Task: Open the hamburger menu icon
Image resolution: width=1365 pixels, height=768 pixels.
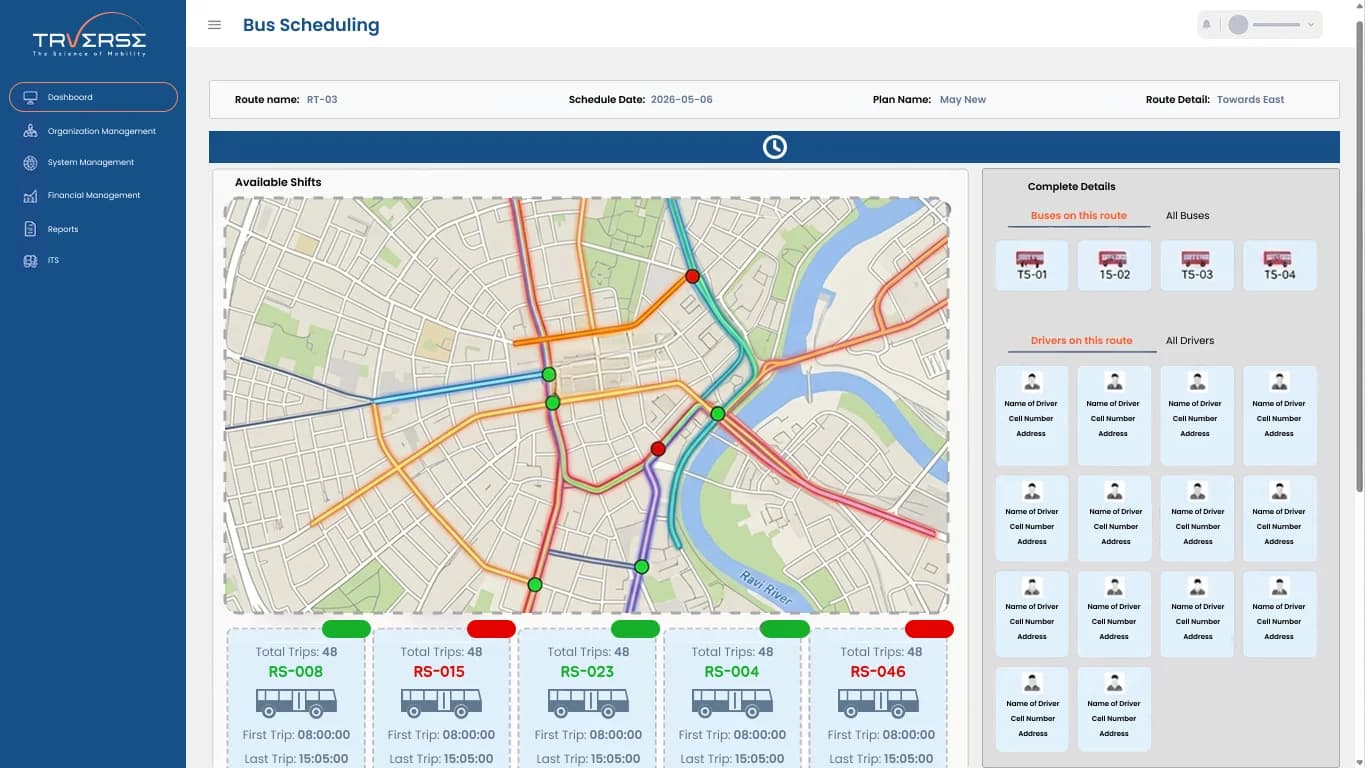Action: click(x=214, y=25)
